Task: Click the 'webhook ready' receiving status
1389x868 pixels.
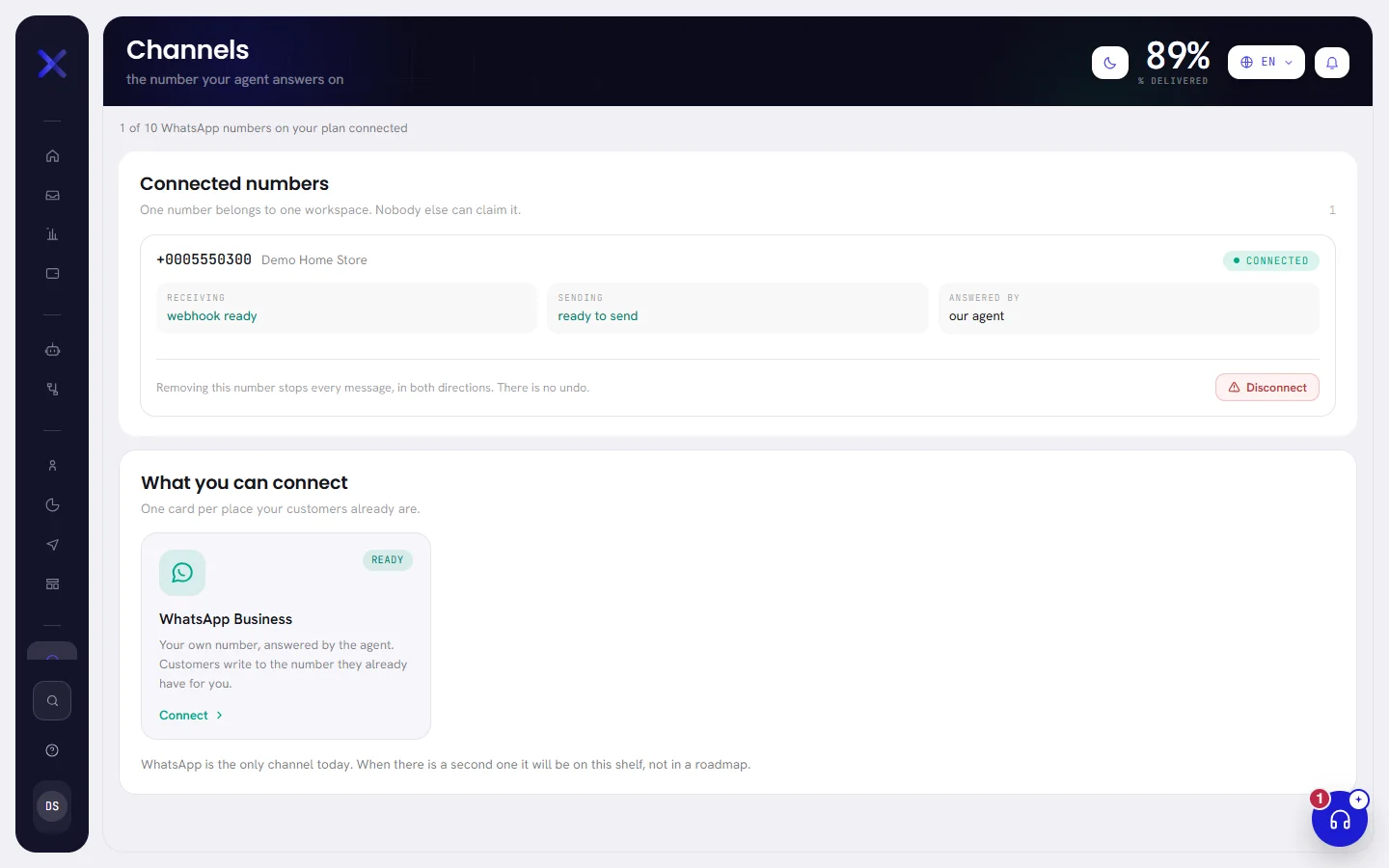Action: (212, 316)
